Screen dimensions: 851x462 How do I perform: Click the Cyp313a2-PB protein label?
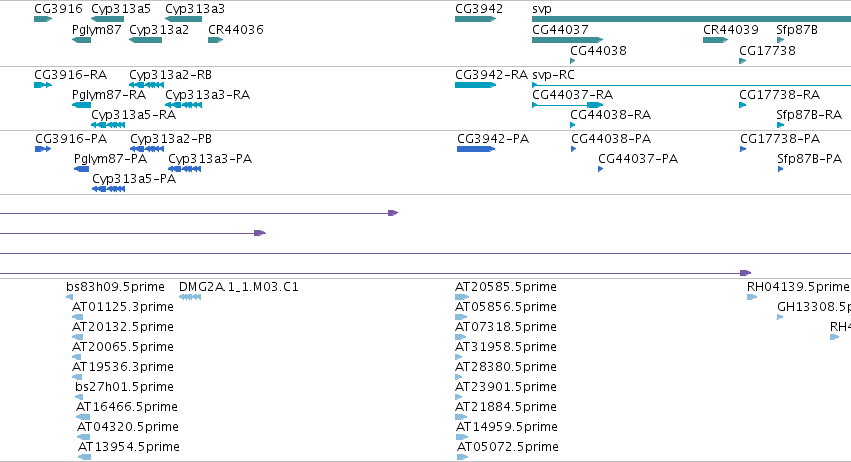pos(171,139)
